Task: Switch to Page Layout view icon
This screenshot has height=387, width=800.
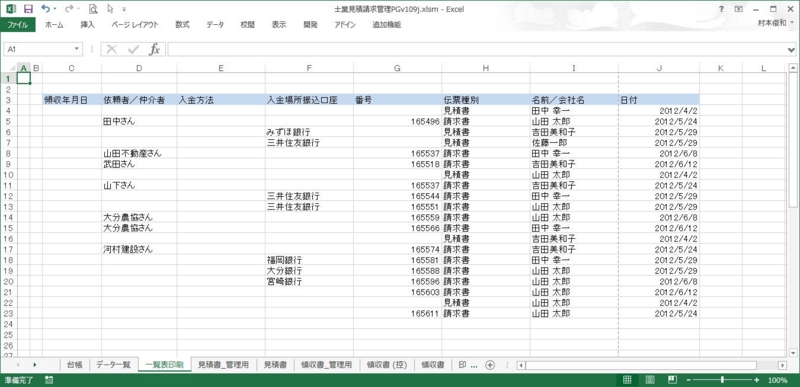Action: coord(649,380)
